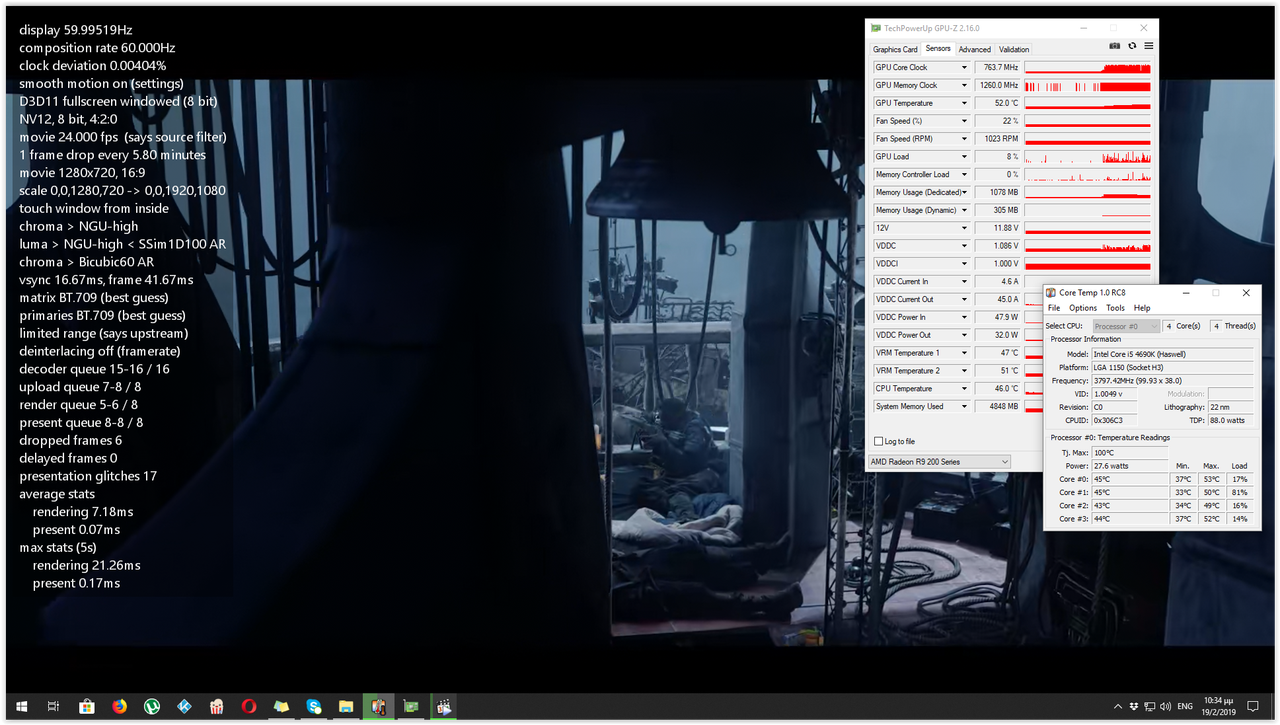The width and height of the screenshot is (1280, 725).
Task: Expand the Fan Speed (RPM) sensor dropdown
Action: 964,139
